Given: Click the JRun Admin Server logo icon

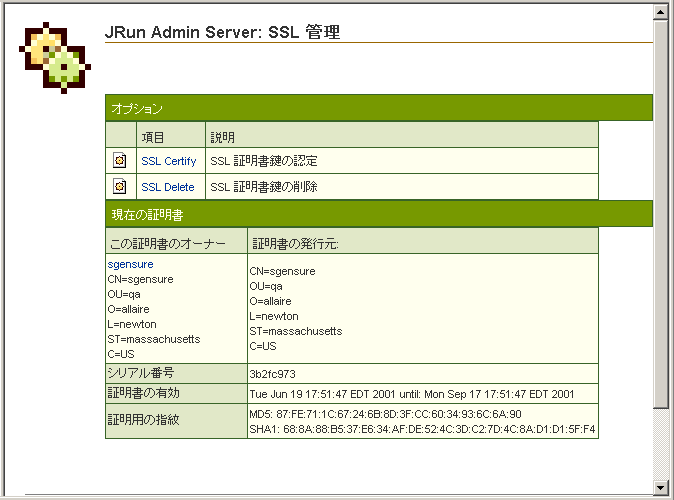Looking at the screenshot, I should tap(55, 58).
